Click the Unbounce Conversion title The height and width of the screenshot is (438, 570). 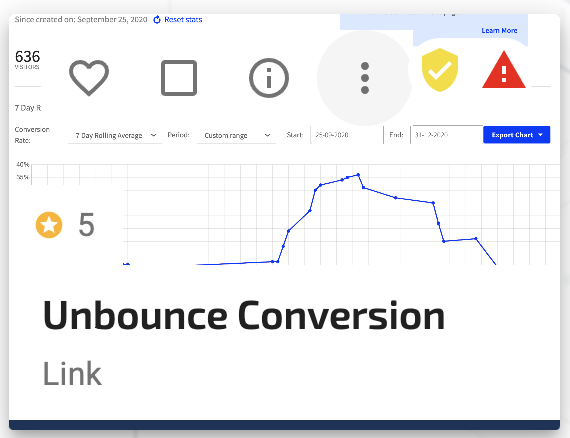coord(244,316)
